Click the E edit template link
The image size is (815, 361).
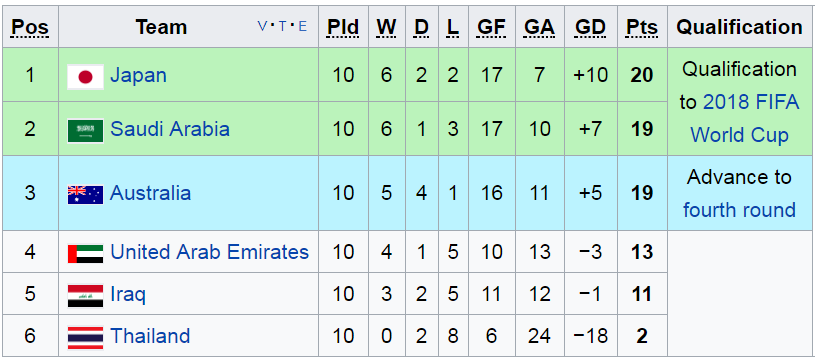point(302,26)
